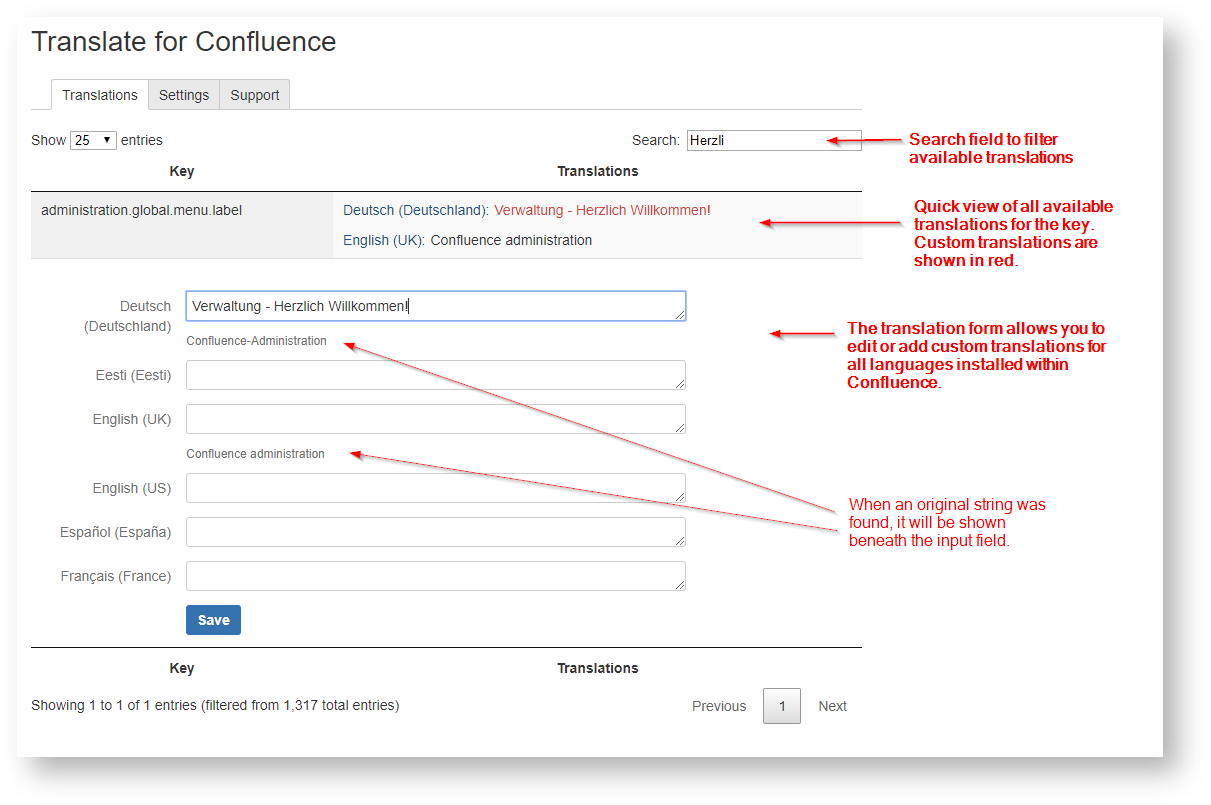Select the administration.global.menu.label row
Viewport: 1211px width, 805px height.
(x=141, y=210)
